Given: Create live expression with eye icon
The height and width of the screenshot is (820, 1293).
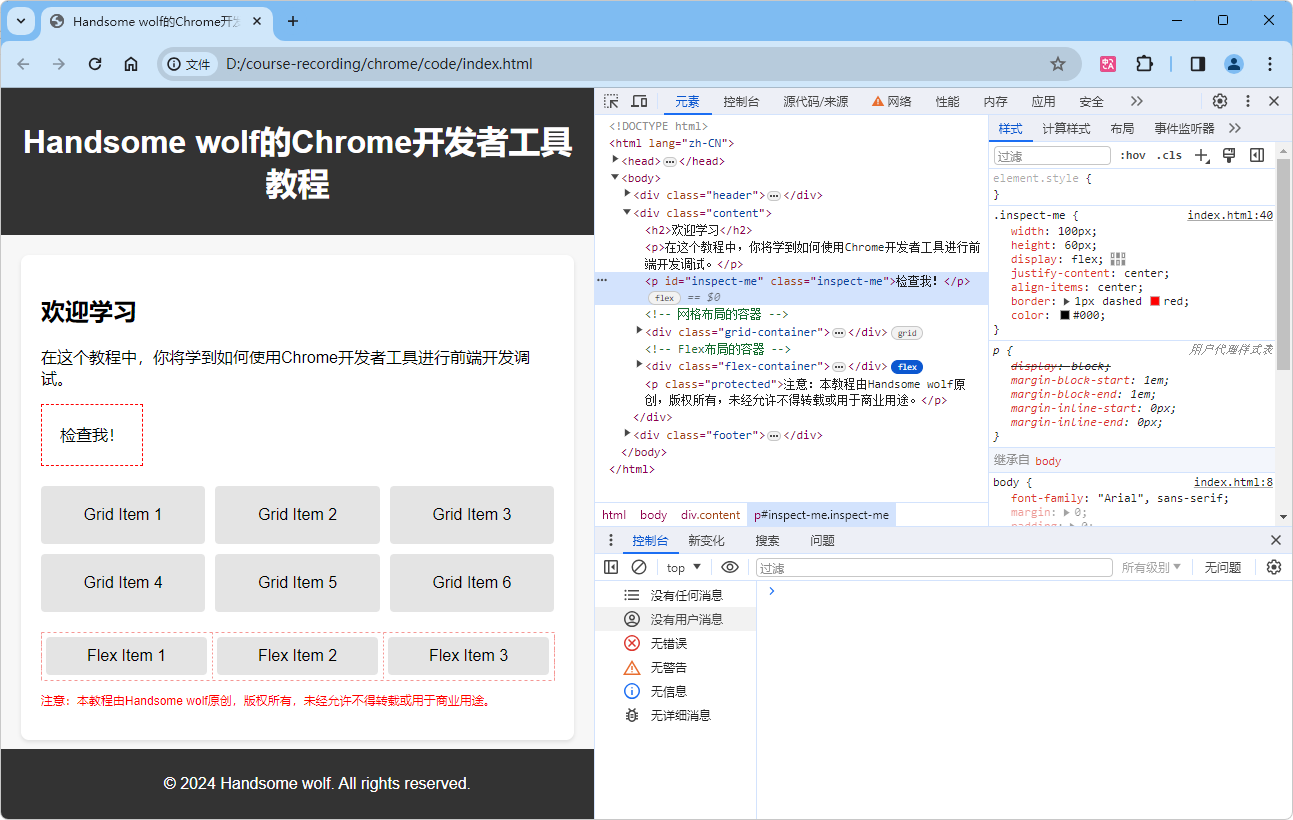Looking at the screenshot, I should [x=730, y=567].
